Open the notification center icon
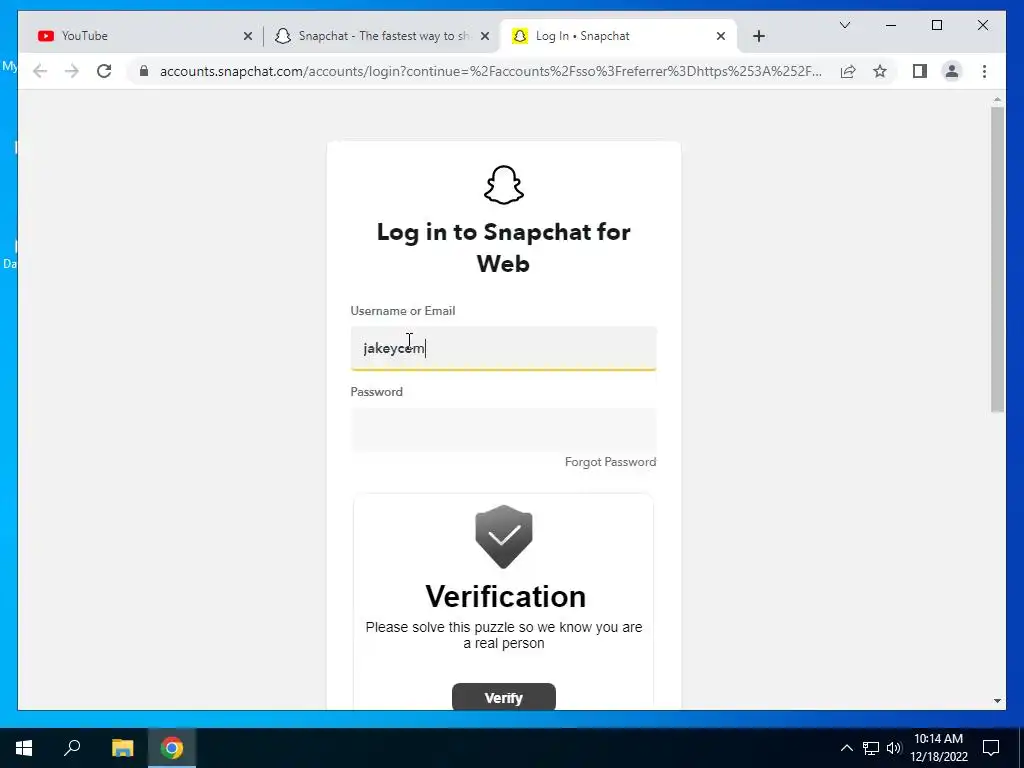Image resolution: width=1024 pixels, height=768 pixels. (x=991, y=748)
